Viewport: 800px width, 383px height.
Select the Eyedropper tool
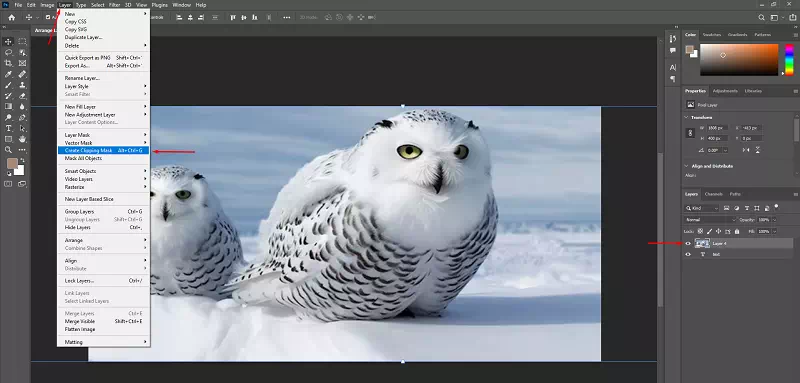point(9,74)
